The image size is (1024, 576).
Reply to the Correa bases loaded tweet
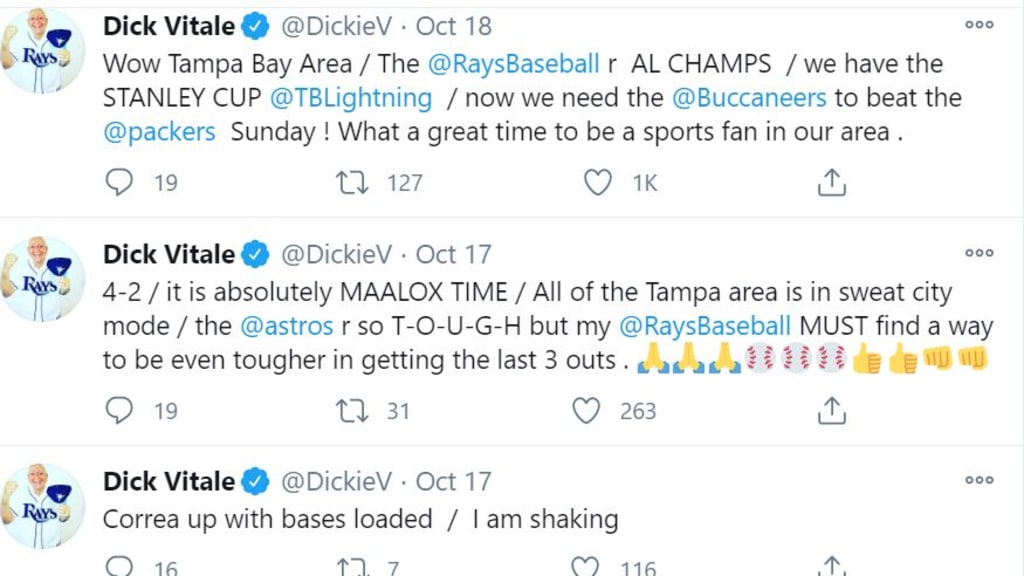coord(119,568)
